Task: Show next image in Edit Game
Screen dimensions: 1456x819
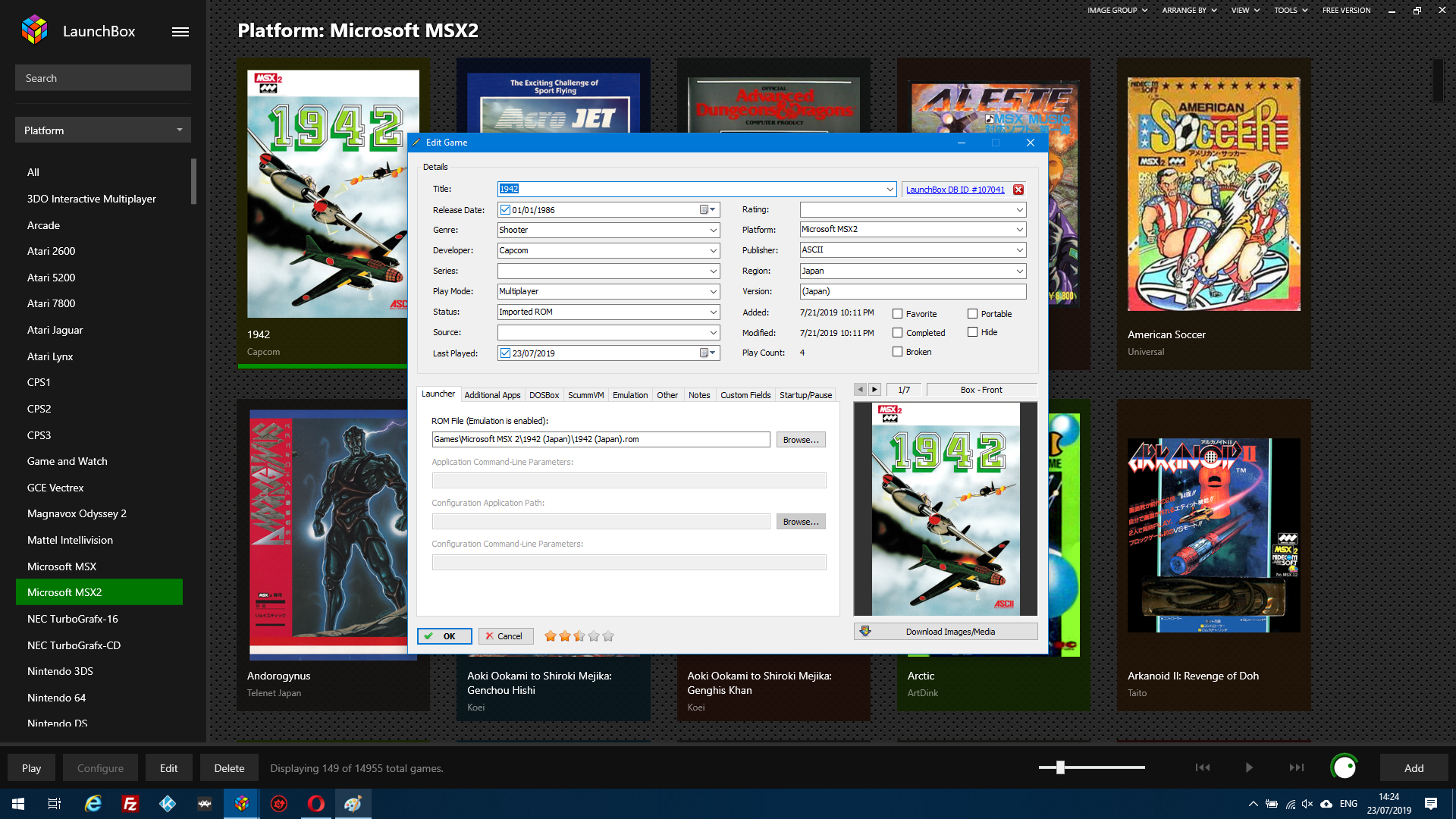Action: [874, 390]
